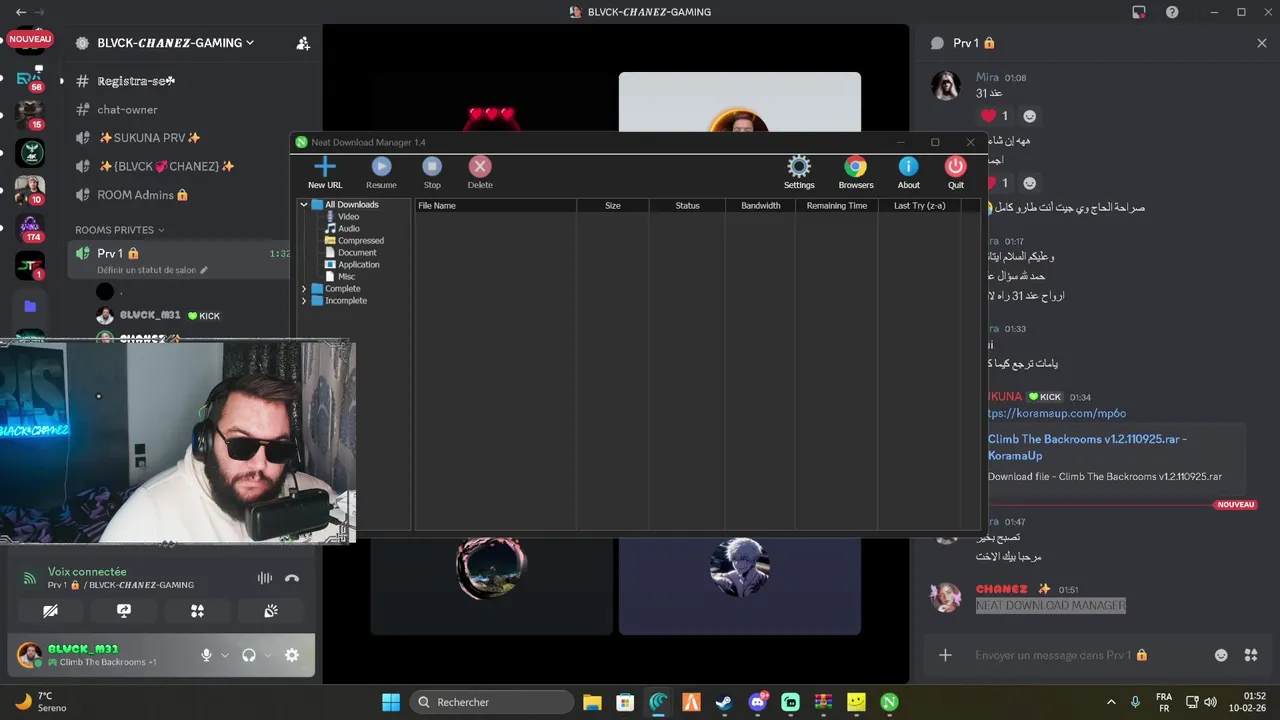Screen dimensions: 1280x720
Task: Toggle headphones deafen in Discord
Action: click(249, 655)
